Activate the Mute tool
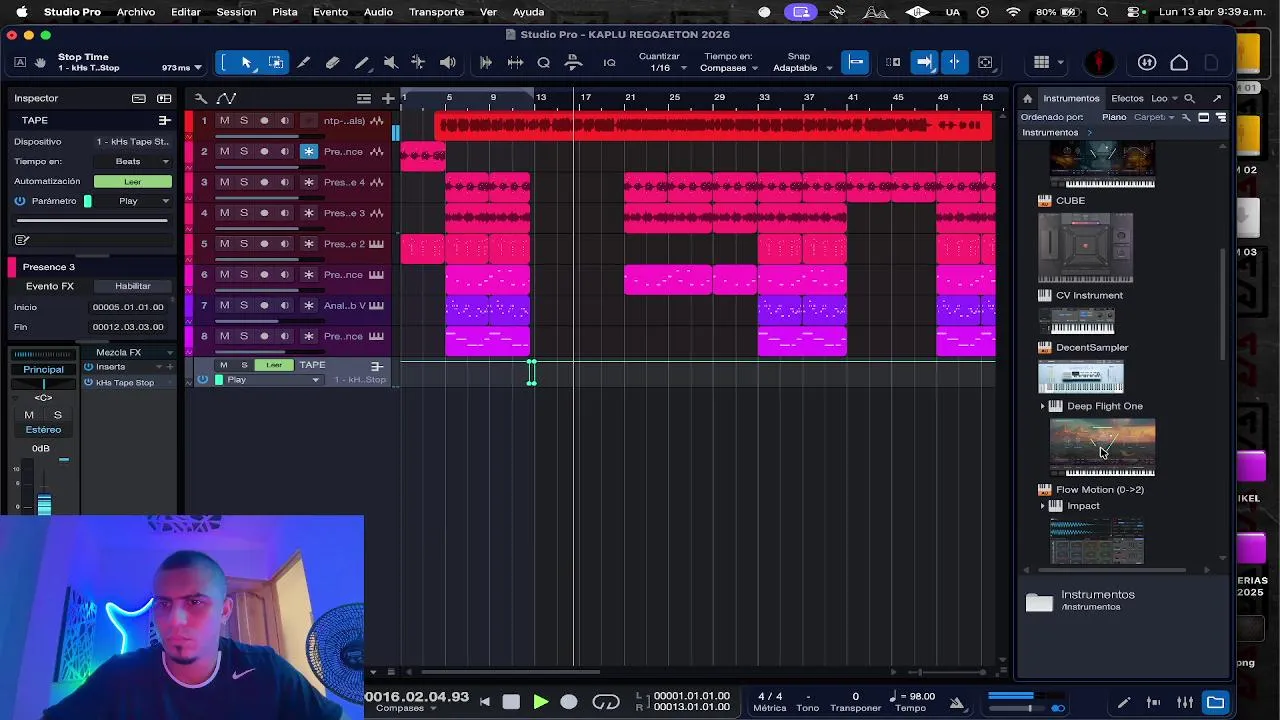This screenshot has width=1280, height=720. tap(391, 63)
